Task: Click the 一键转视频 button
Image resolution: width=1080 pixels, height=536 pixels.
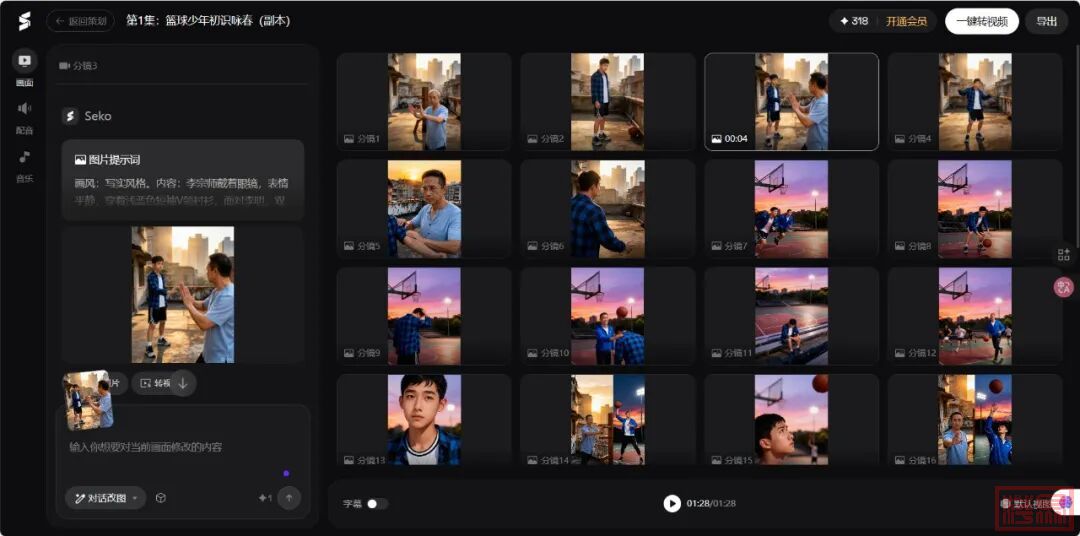Action: tap(981, 21)
